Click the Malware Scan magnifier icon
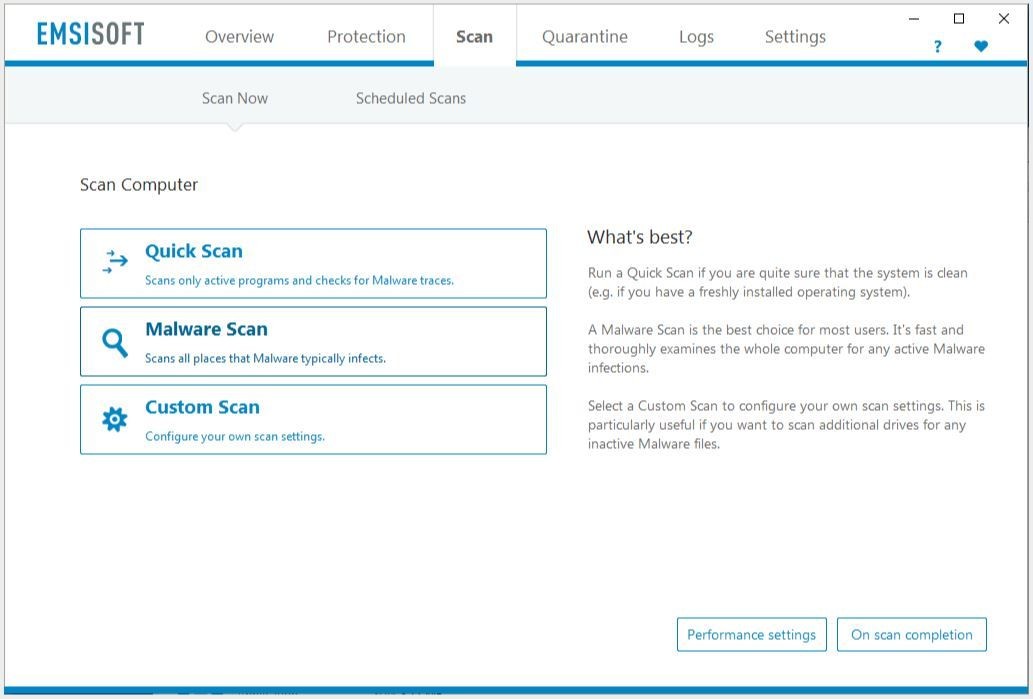Image resolution: width=1033 pixels, height=699 pixels. [x=115, y=342]
